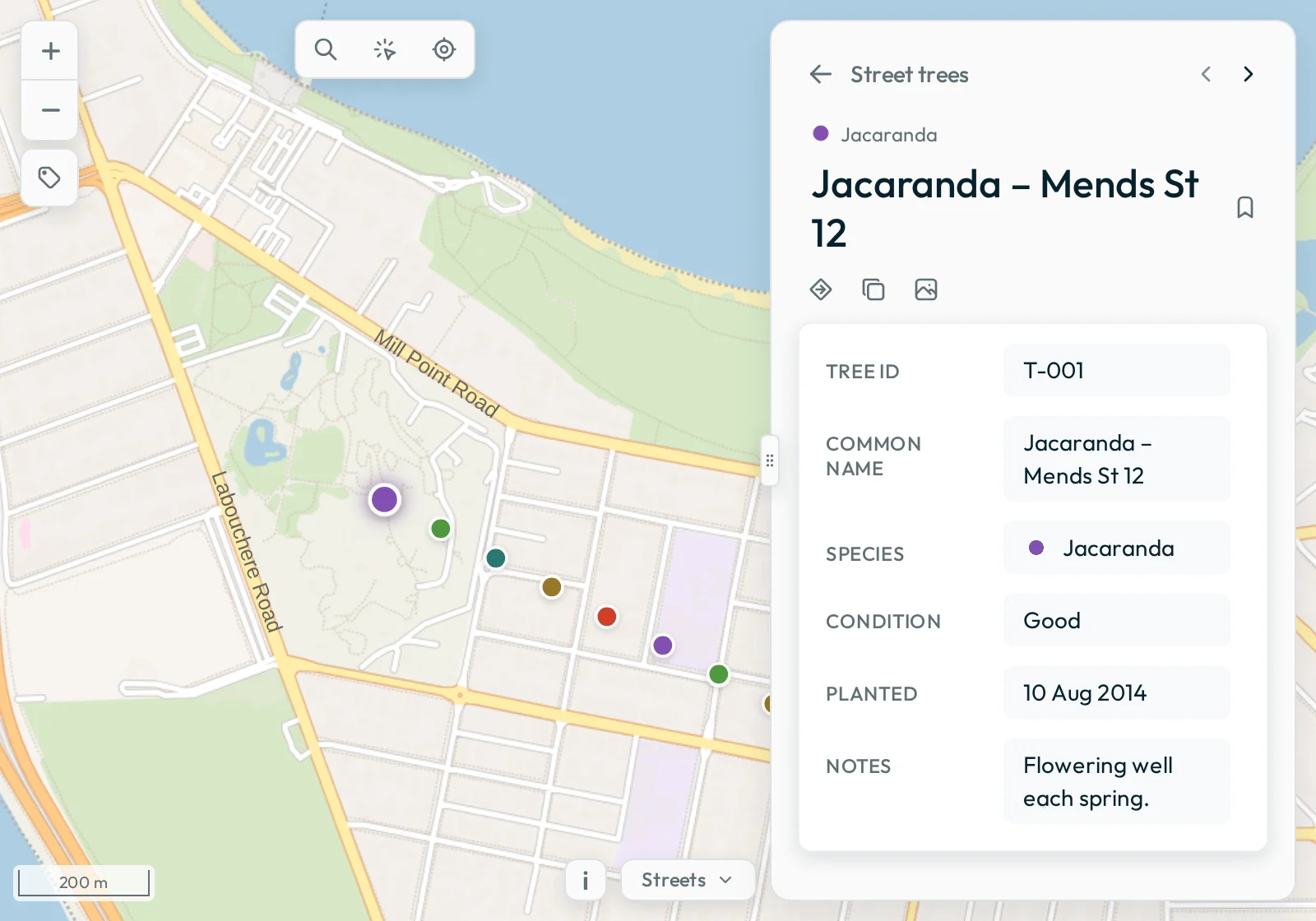Open the map search tool
The image size is (1316, 921).
coord(326,49)
